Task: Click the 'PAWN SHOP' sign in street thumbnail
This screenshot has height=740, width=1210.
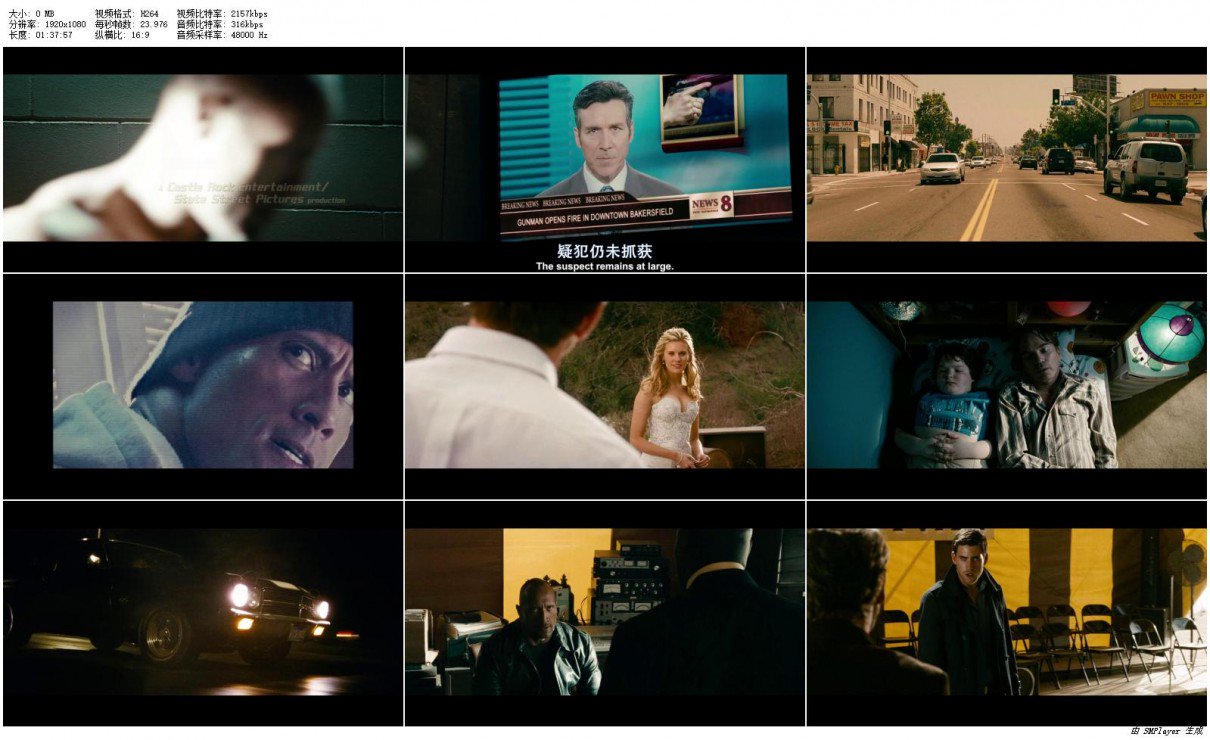Action: (x=1176, y=99)
